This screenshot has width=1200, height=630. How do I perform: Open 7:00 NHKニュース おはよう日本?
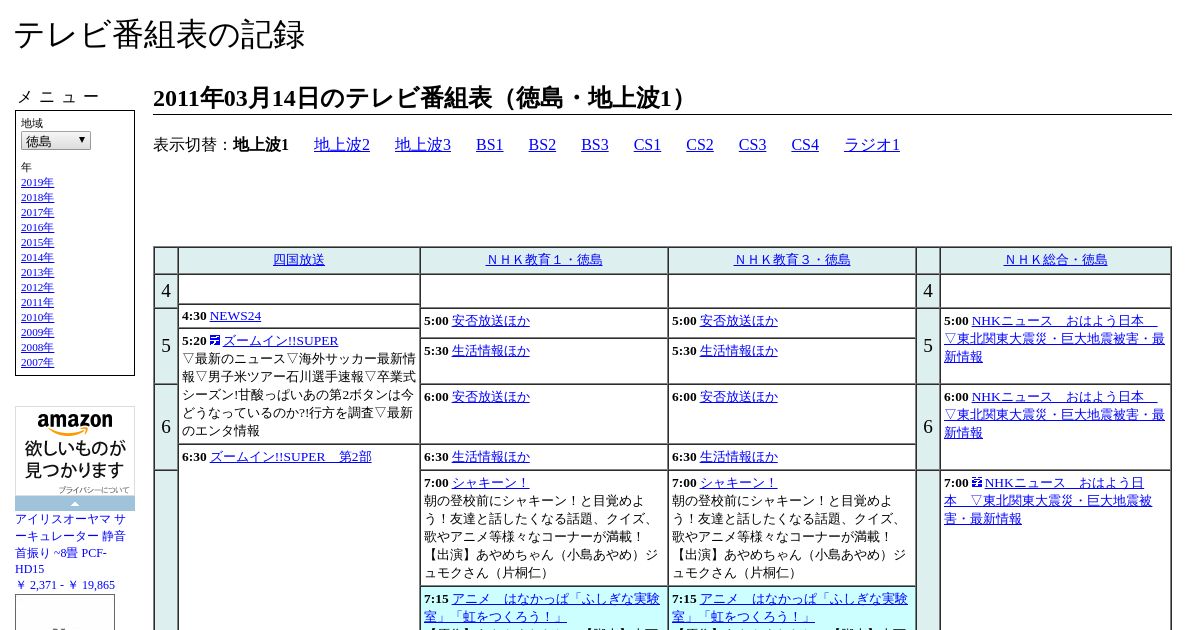tap(1048, 501)
